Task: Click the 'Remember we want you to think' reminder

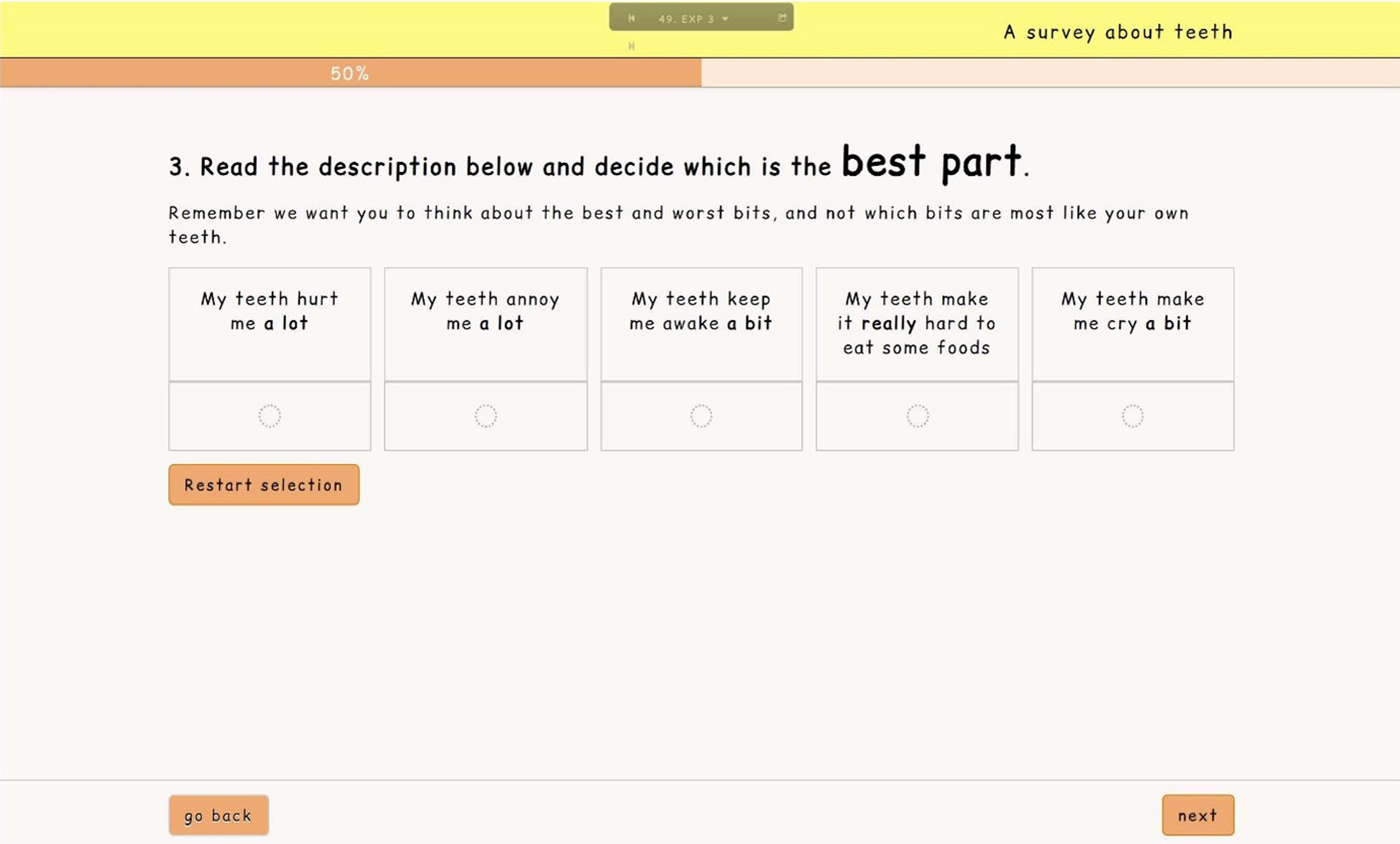Action: (679, 224)
